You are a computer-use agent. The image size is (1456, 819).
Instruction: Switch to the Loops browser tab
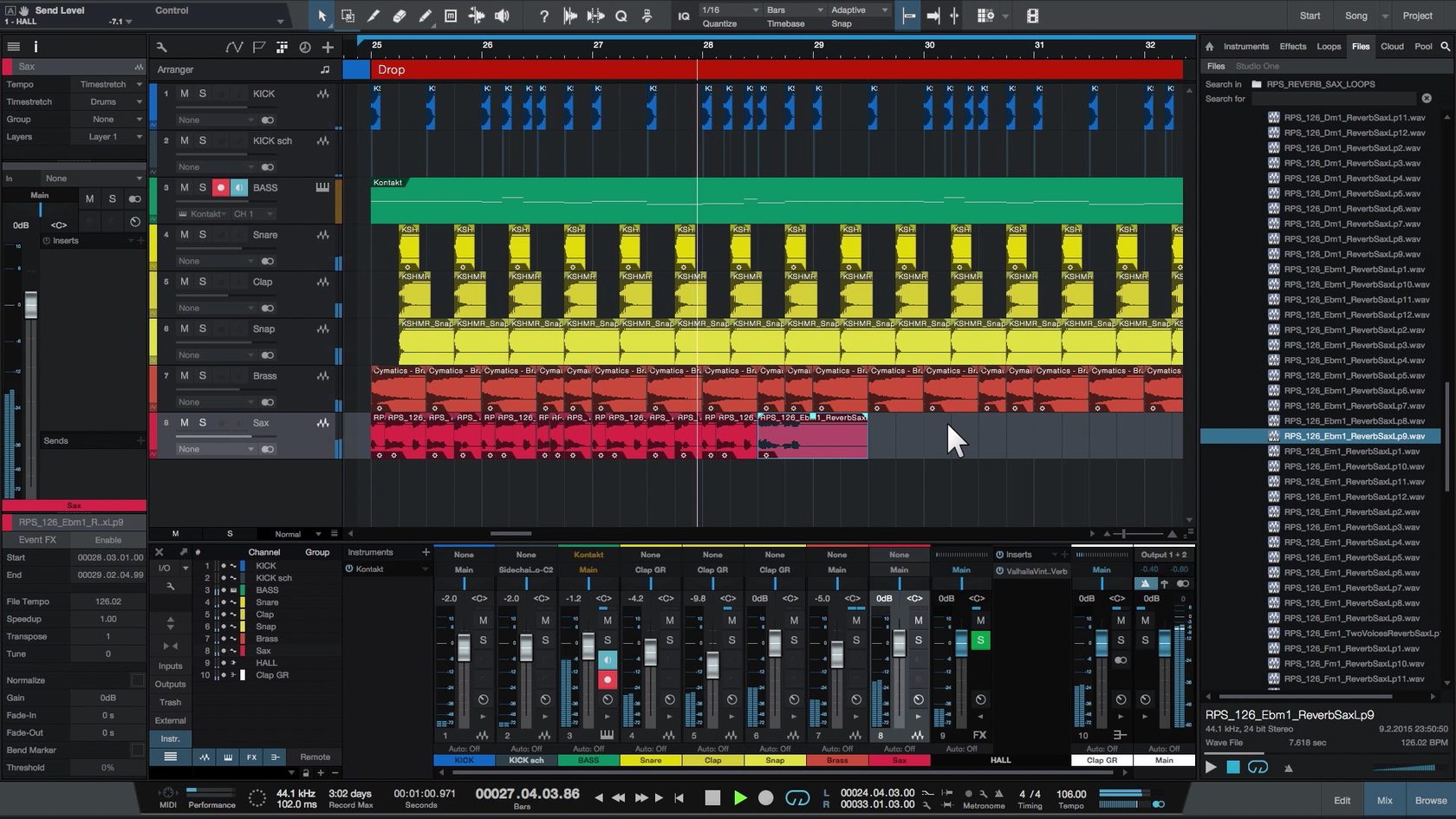[x=1329, y=47]
